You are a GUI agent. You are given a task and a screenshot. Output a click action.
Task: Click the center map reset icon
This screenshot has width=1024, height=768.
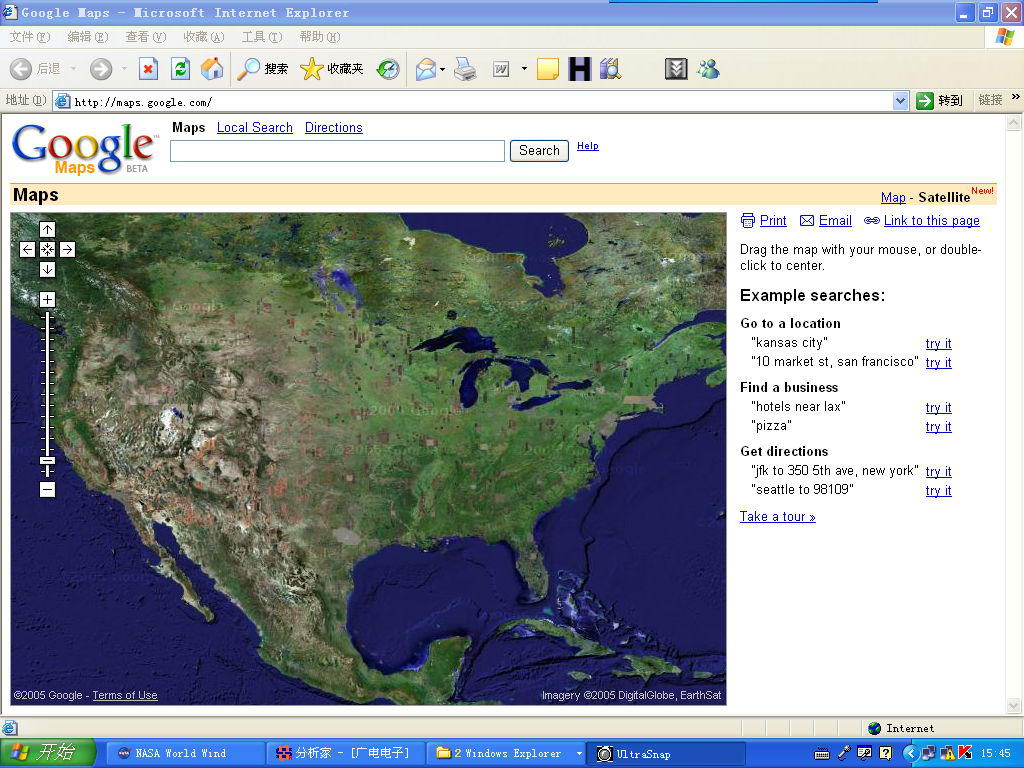[x=47, y=250]
